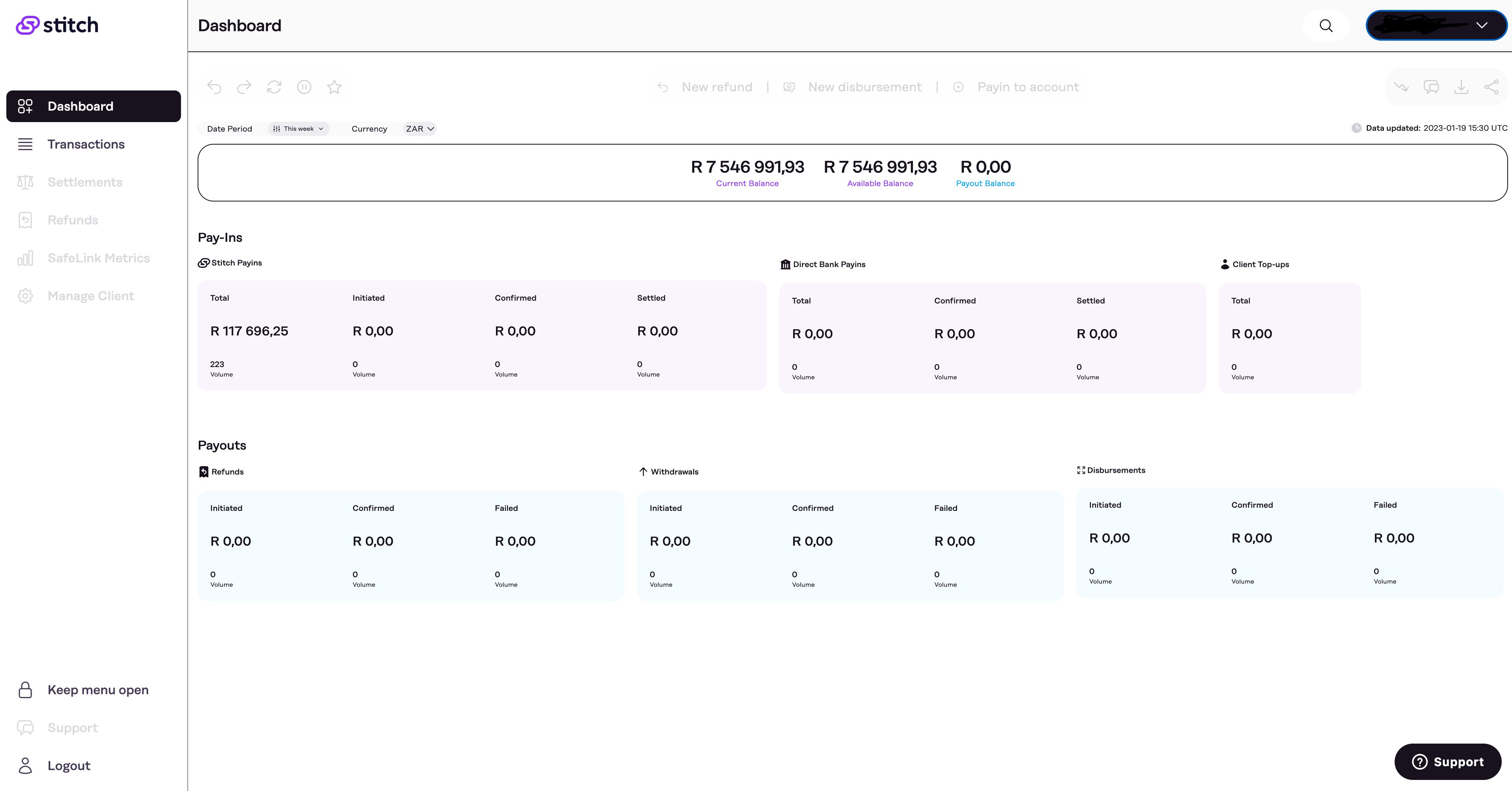The height and width of the screenshot is (791, 1512).
Task: Click the undo icon in the toolbar
Action: point(215,87)
